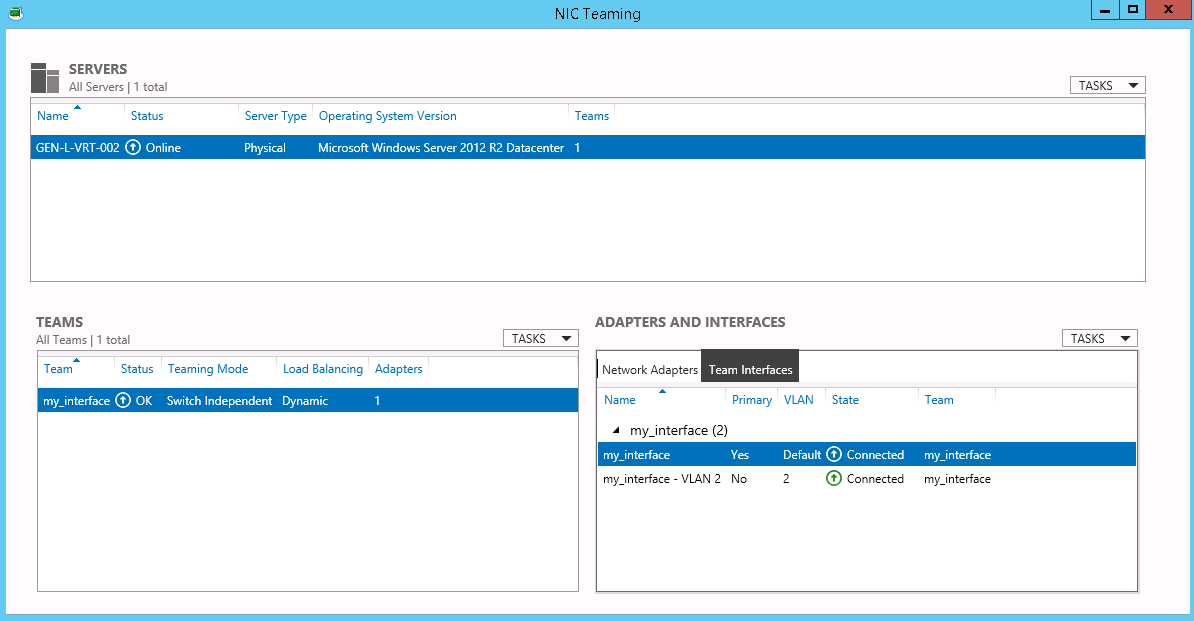Open the TASKS menu in the TEAMS panel
The height and width of the screenshot is (621, 1194).
pyautogui.click(x=540, y=337)
